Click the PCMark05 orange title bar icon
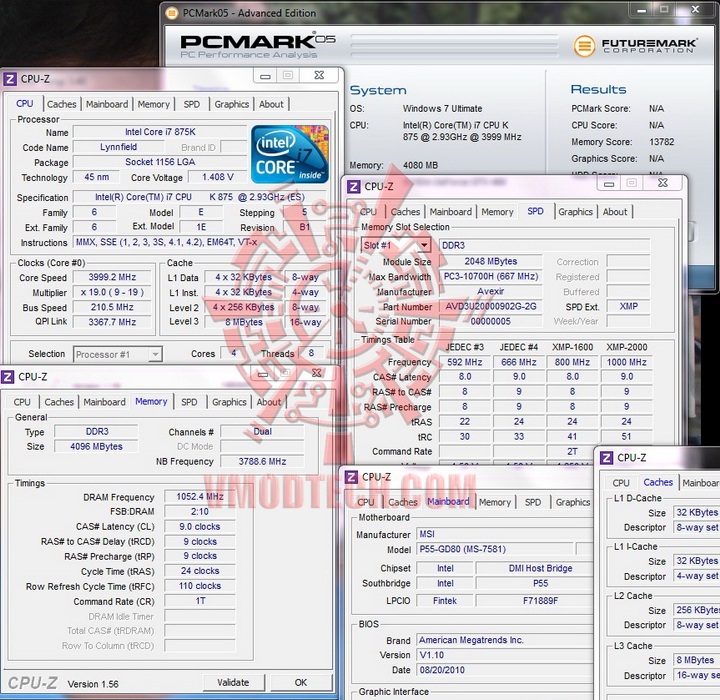 click(172, 13)
